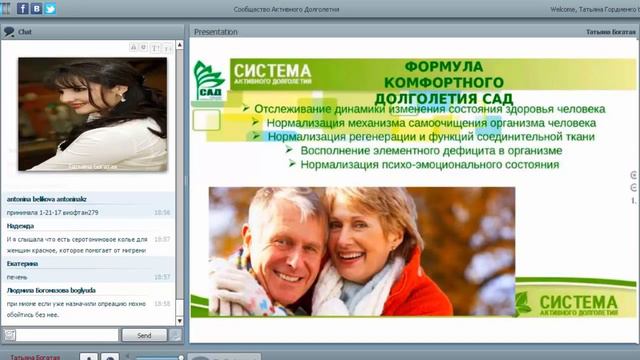Click the zoom in icon on presentation edge
Image resolution: width=640 pixels, height=360 pixels.
coord(634,175)
